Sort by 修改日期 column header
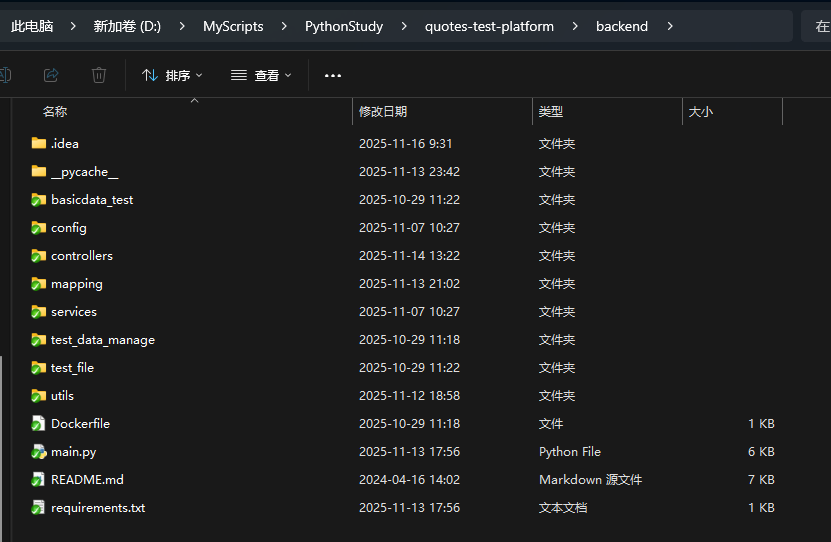The width and height of the screenshot is (831, 542). [383, 112]
